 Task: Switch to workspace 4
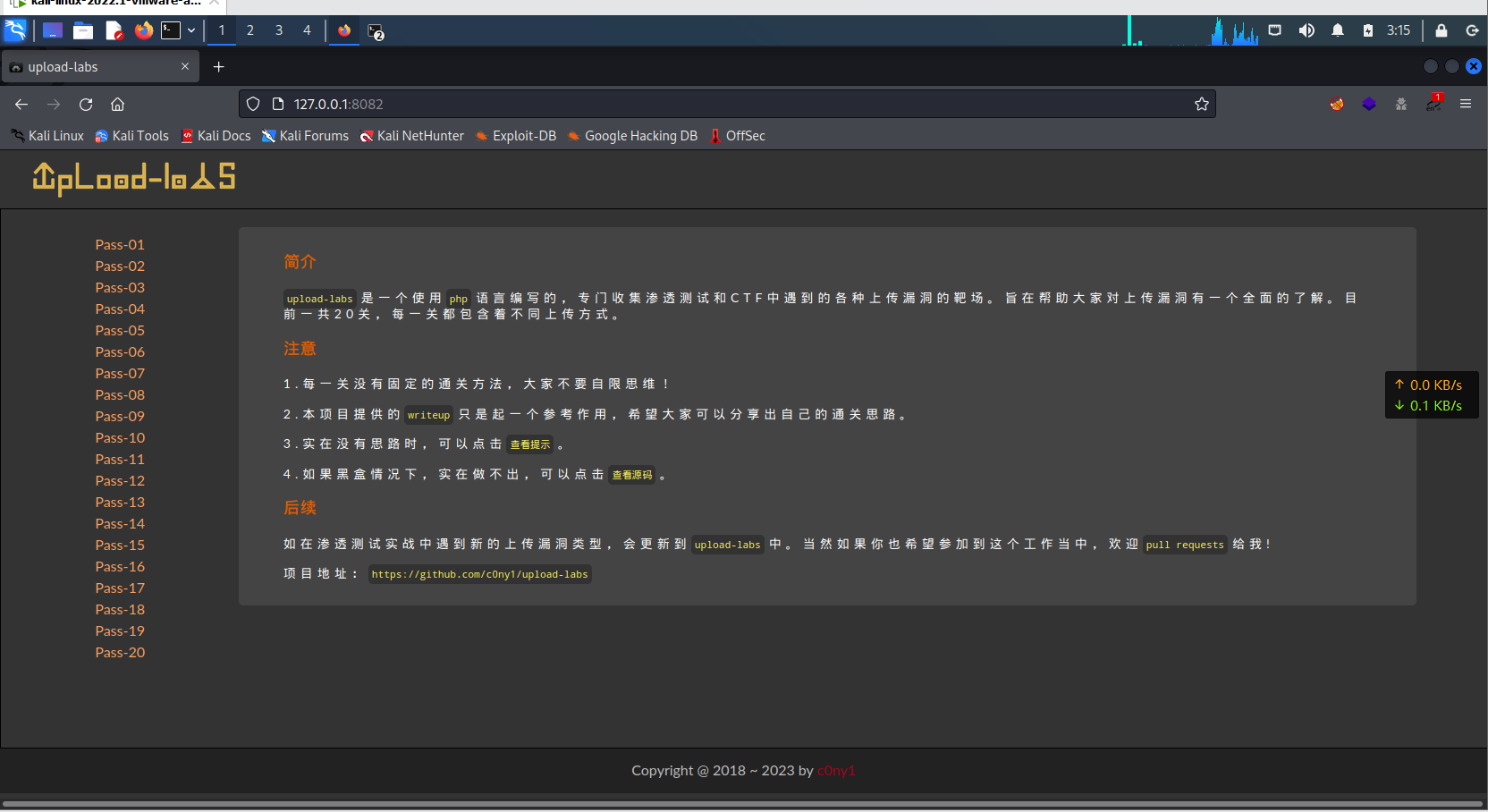(x=307, y=30)
